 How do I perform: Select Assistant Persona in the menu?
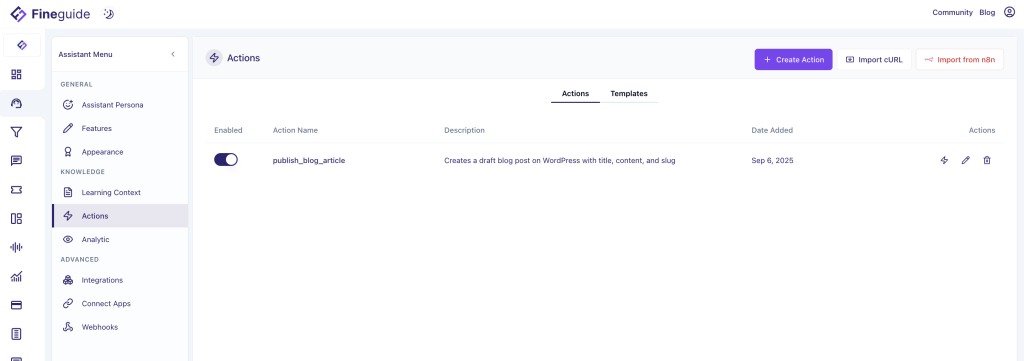click(112, 104)
